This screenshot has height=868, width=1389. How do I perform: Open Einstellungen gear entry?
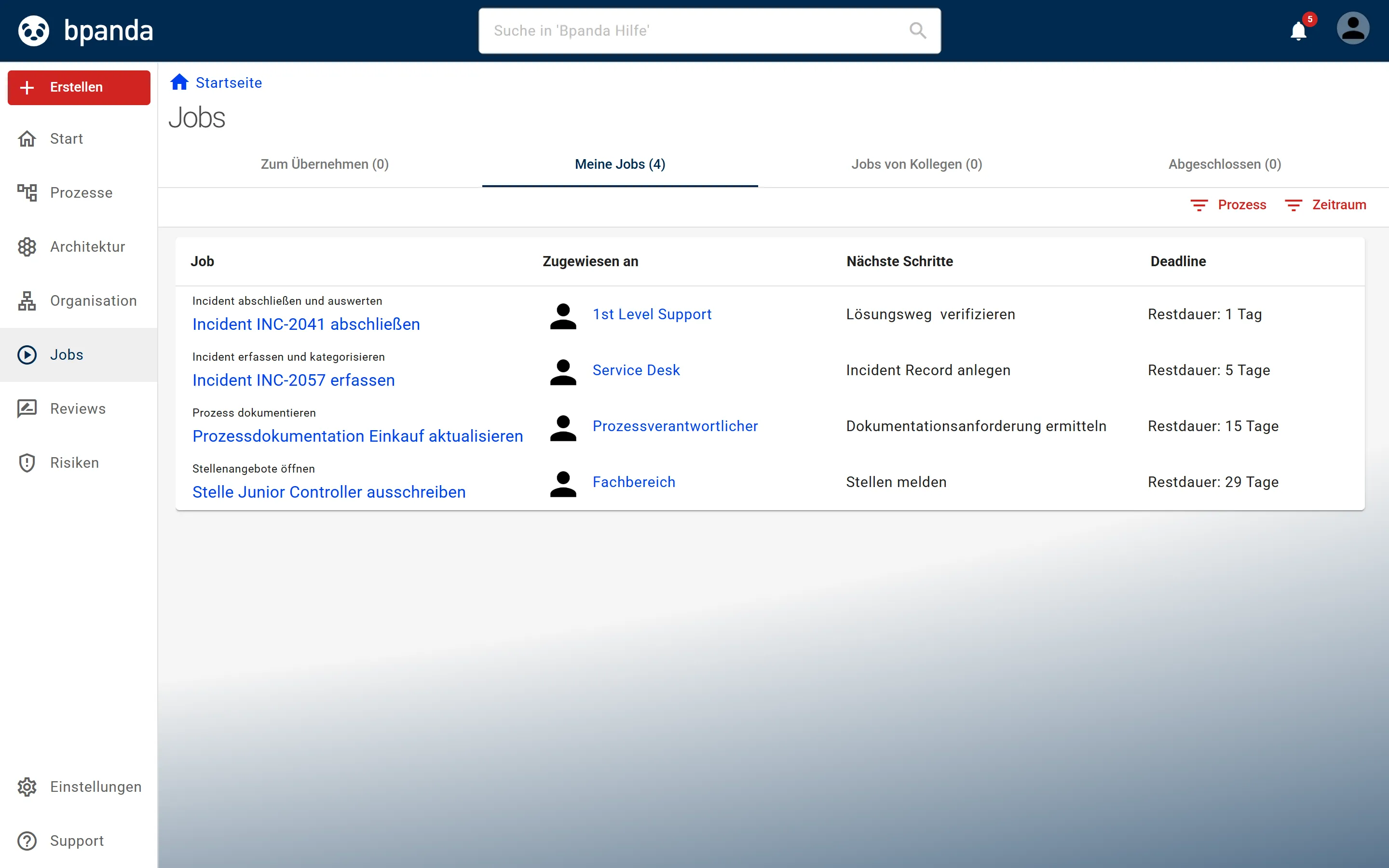(79, 787)
